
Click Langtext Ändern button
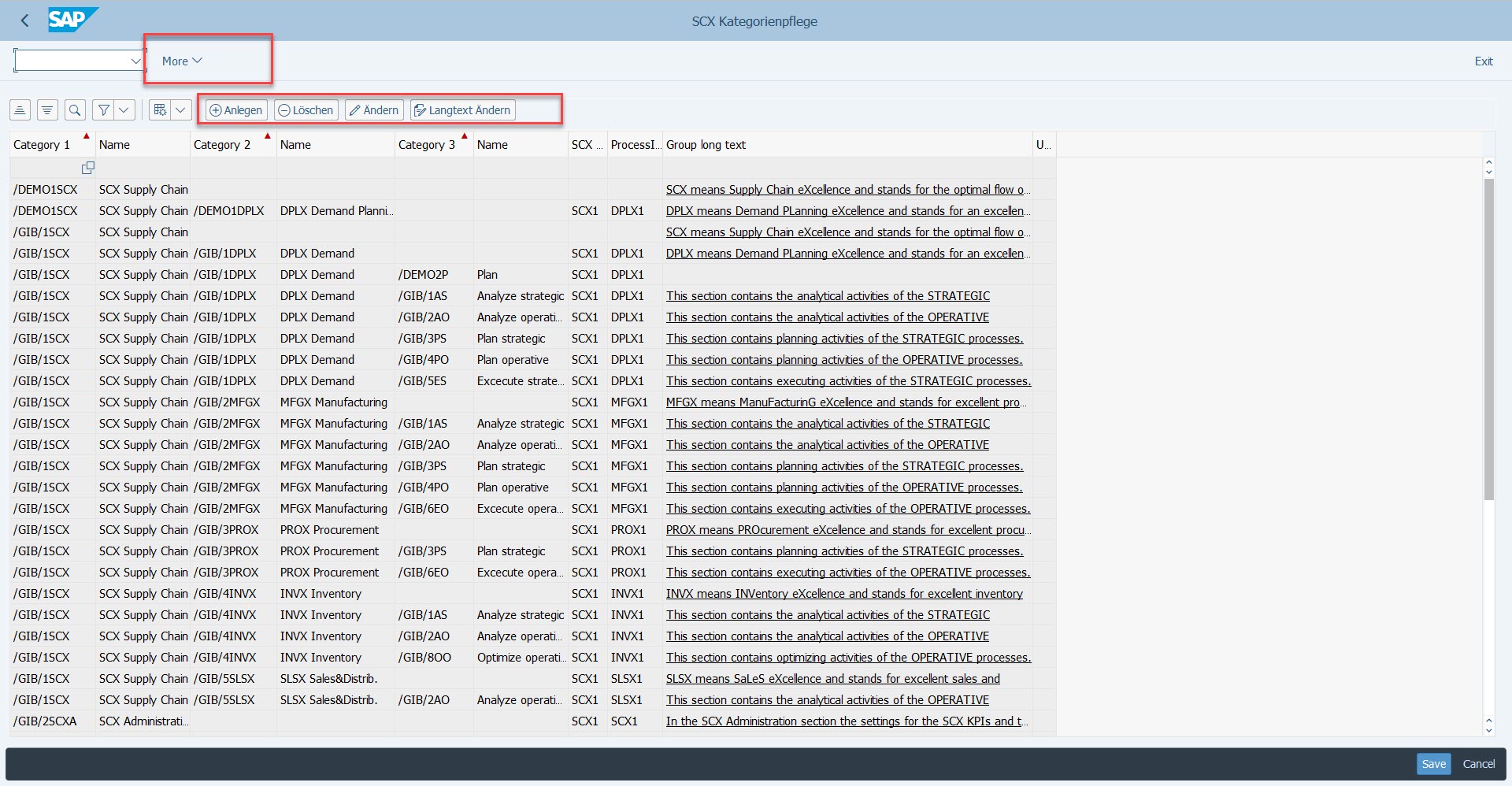[x=462, y=110]
